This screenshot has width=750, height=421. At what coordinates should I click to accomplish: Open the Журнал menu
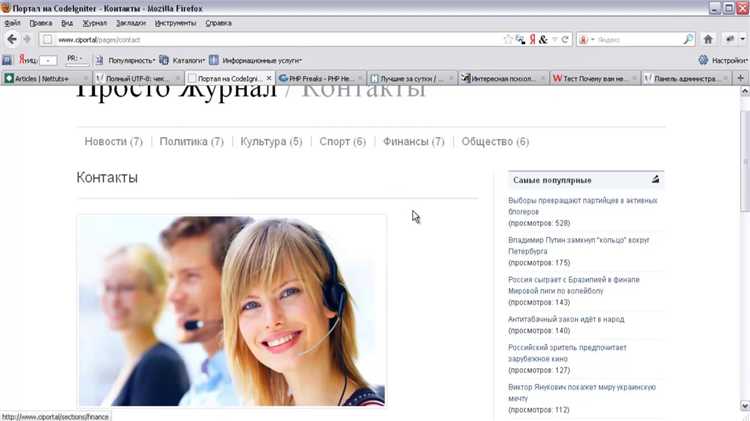(95, 23)
